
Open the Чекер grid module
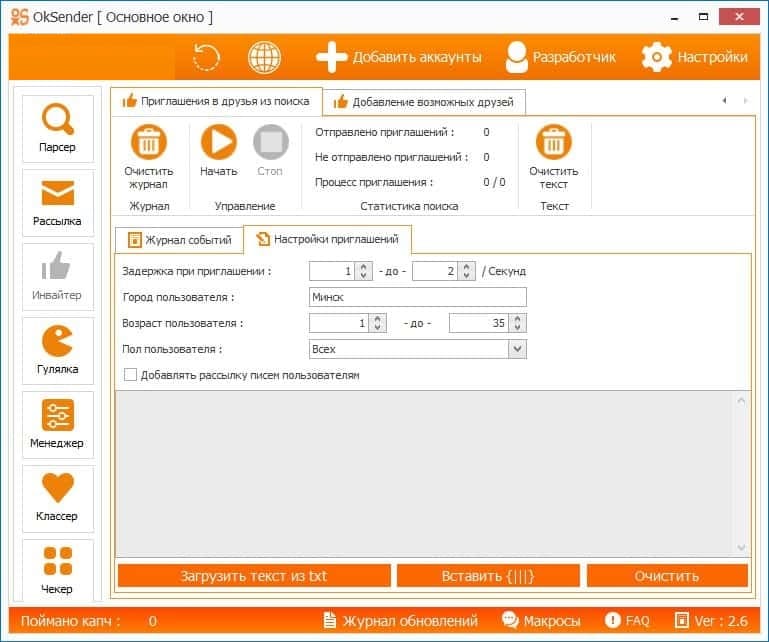[x=57, y=570]
